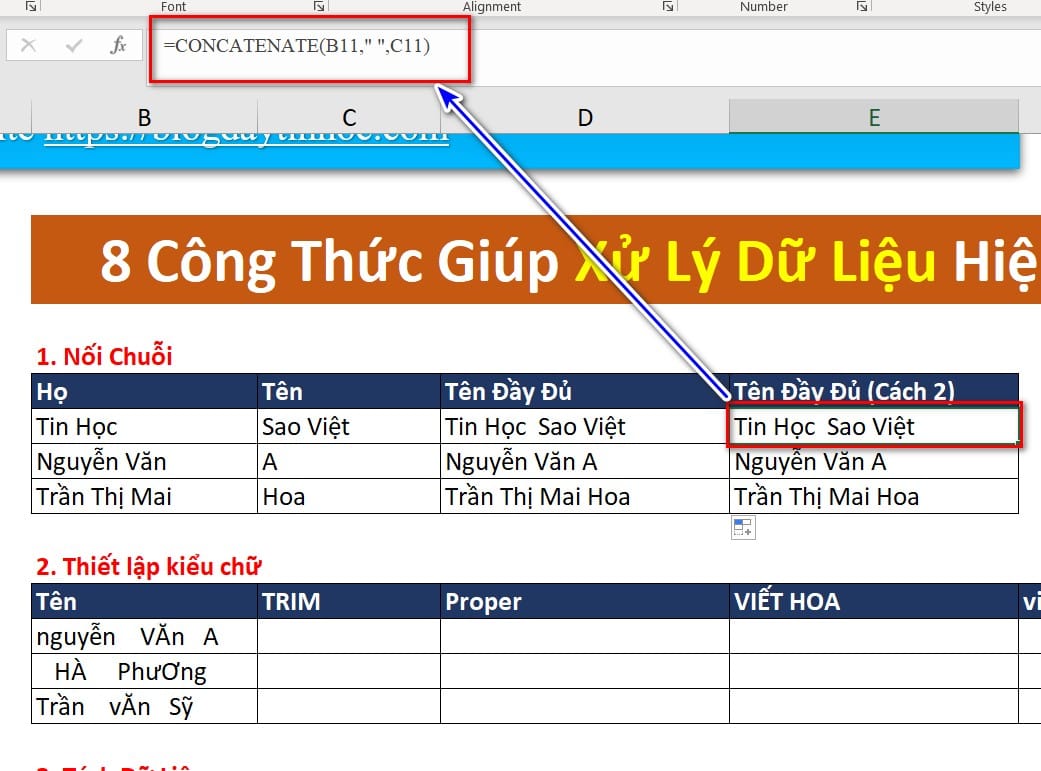Click the second table's 'Tên' header cell
1041x771 pixels.
144,602
